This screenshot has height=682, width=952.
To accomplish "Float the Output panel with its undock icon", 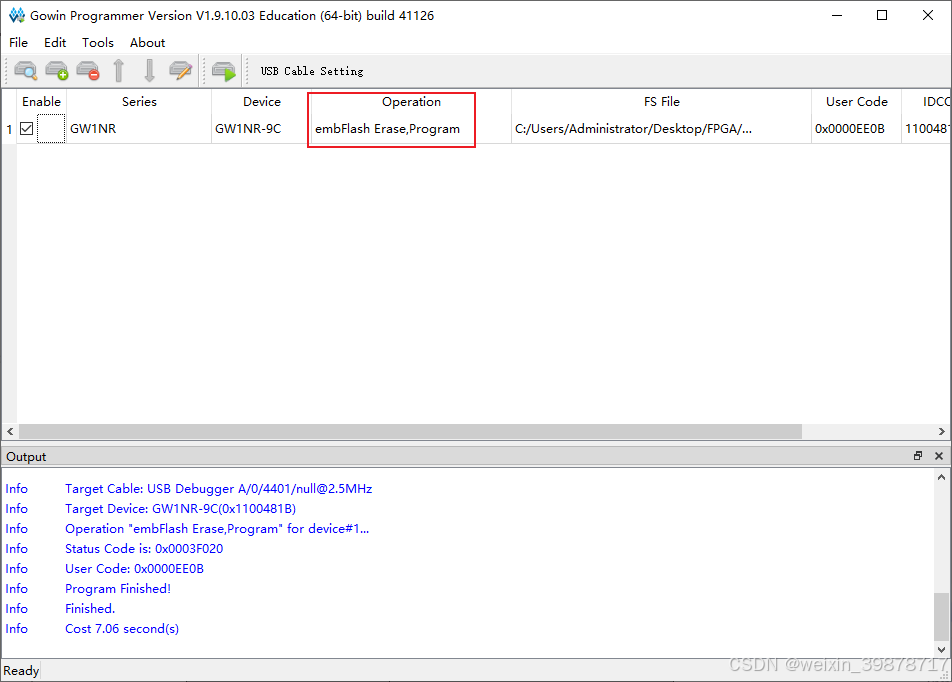I will [x=918, y=456].
